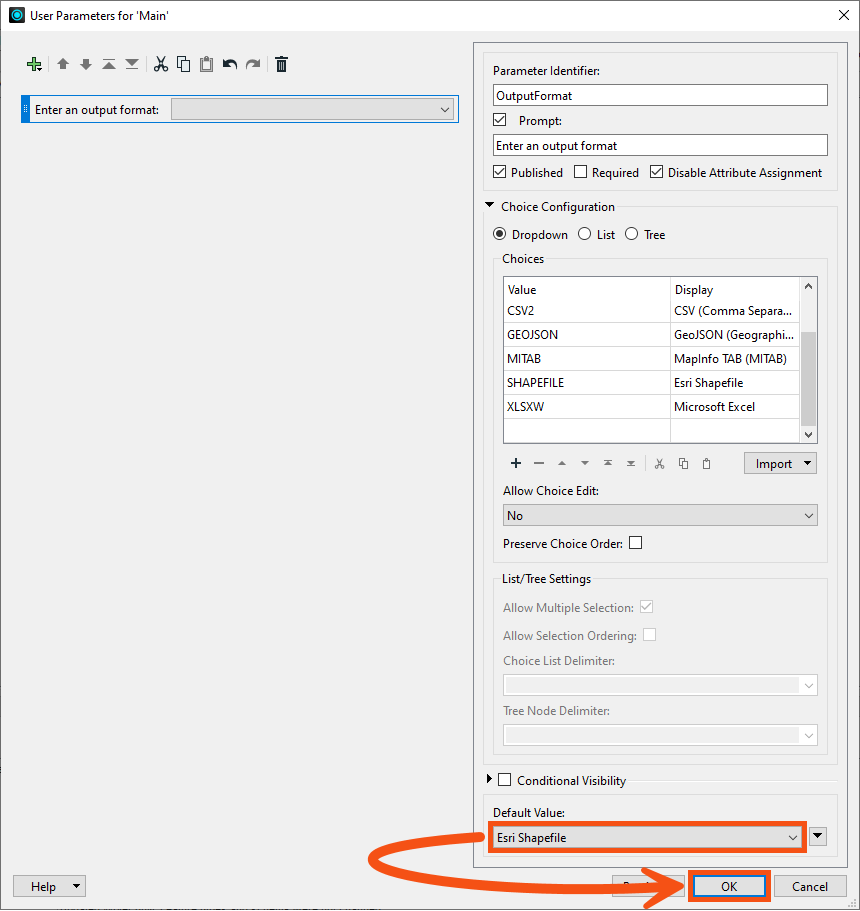Open the Allow Choice Edit dropdown
The image size is (860, 911).
[x=660, y=515]
